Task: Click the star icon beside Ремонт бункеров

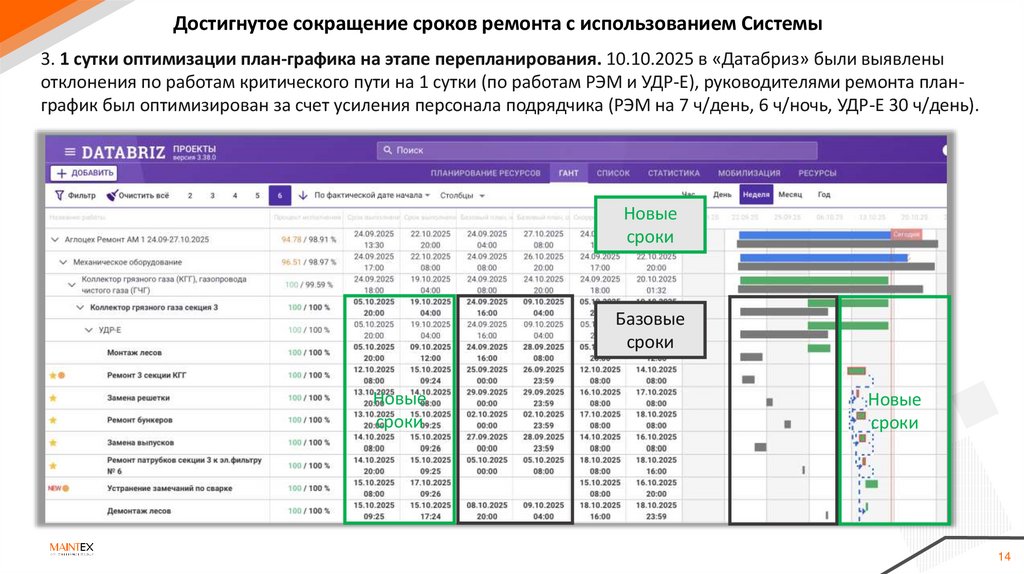Action: [53, 420]
